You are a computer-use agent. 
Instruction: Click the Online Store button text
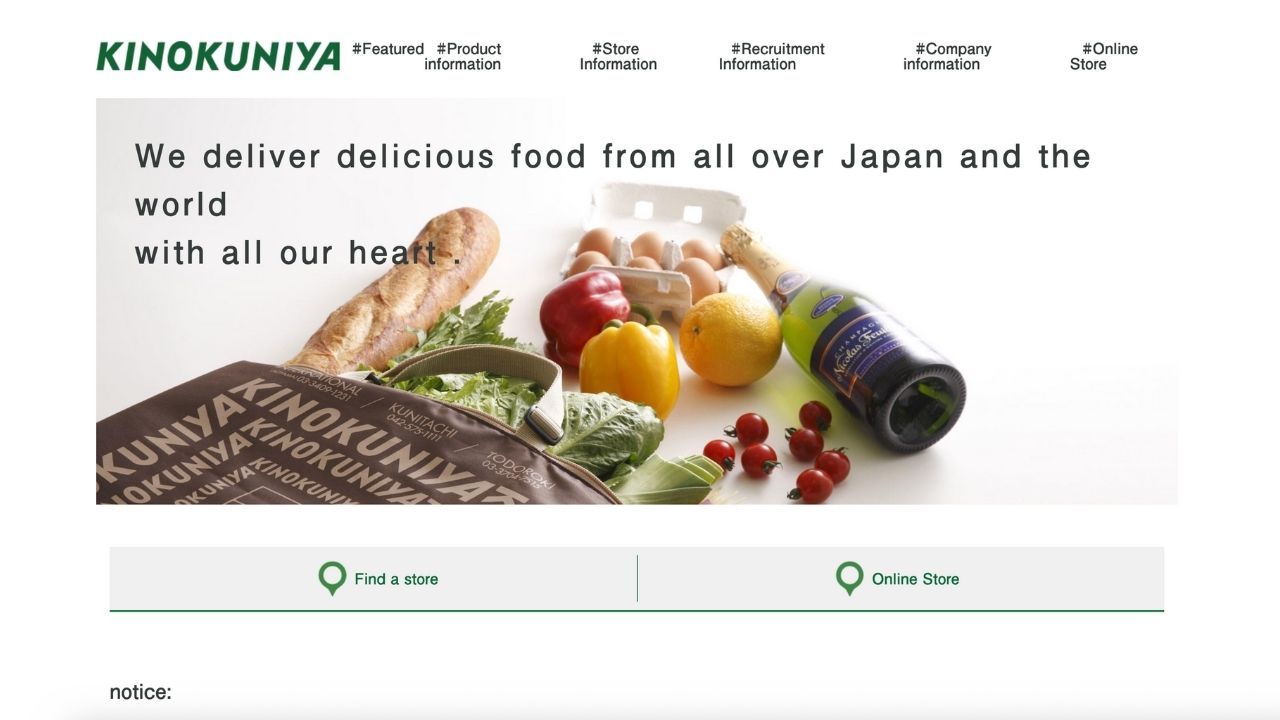[x=915, y=579]
